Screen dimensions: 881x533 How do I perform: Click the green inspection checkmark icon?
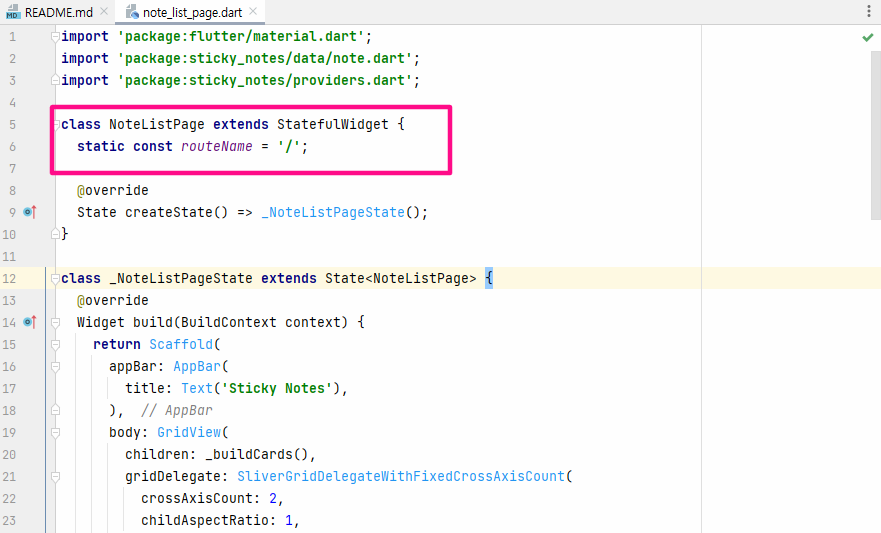pyautogui.click(x=867, y=37)
